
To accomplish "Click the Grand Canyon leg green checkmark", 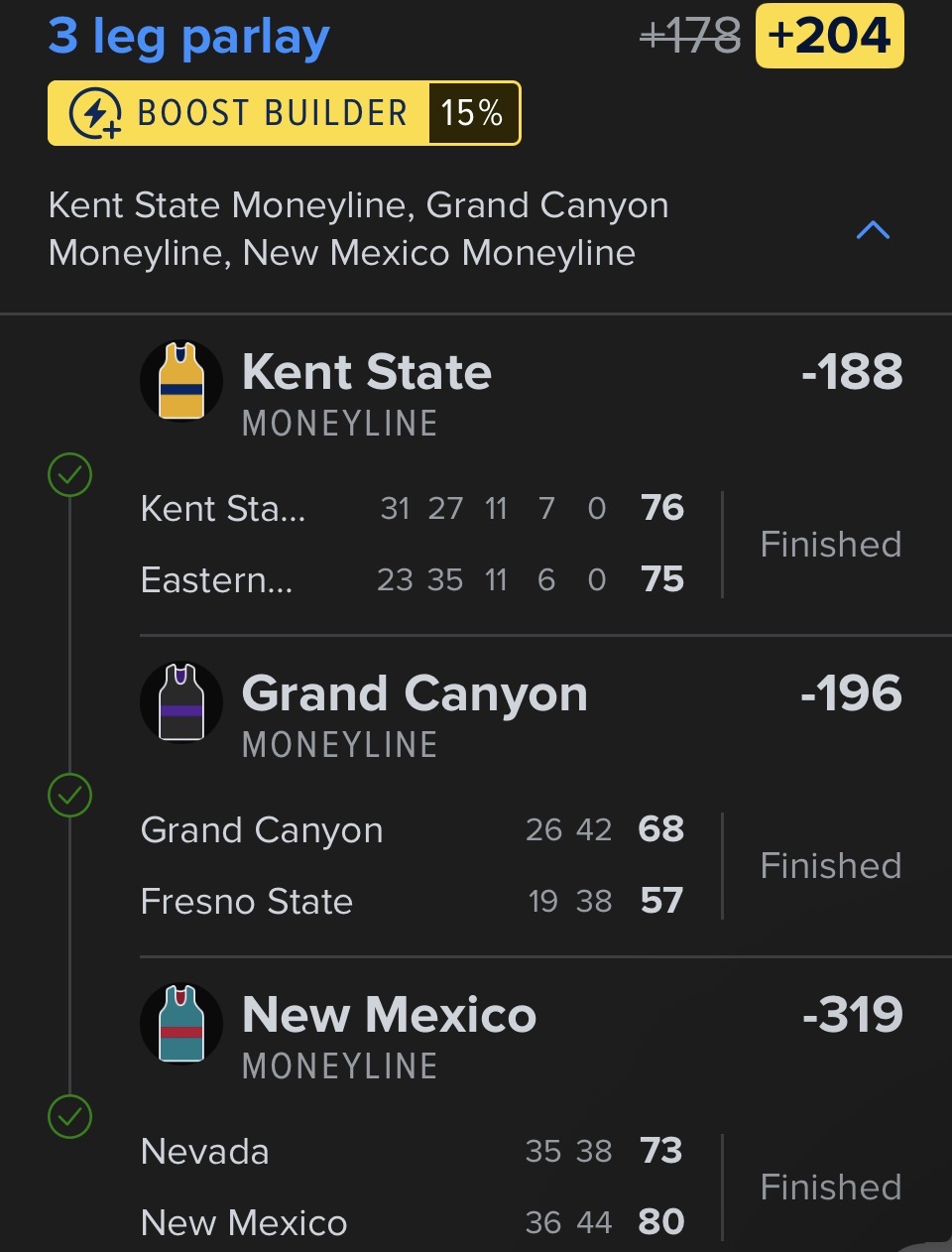I will tap(69, 796).
